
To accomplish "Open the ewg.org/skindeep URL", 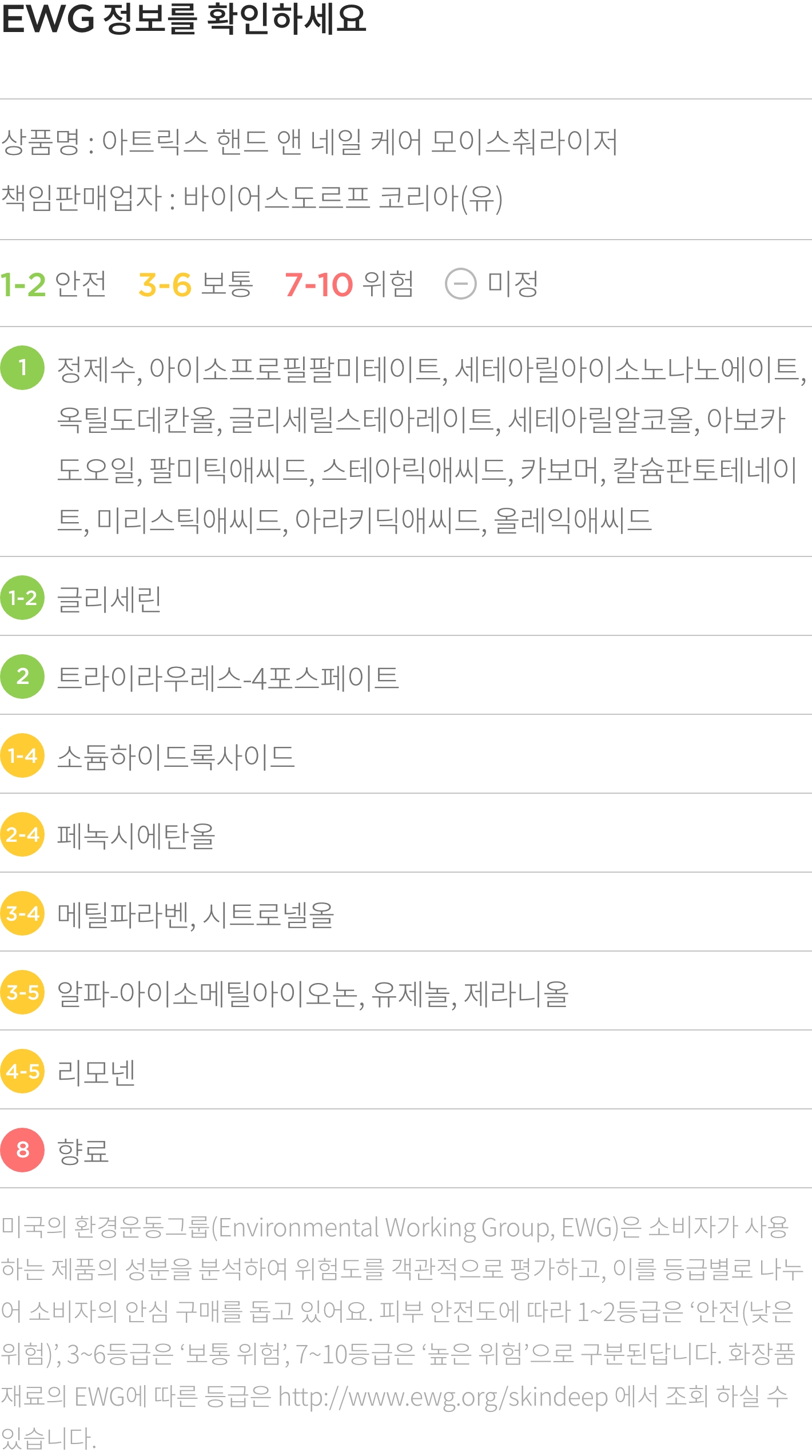I will click(x=443, y=1397).
